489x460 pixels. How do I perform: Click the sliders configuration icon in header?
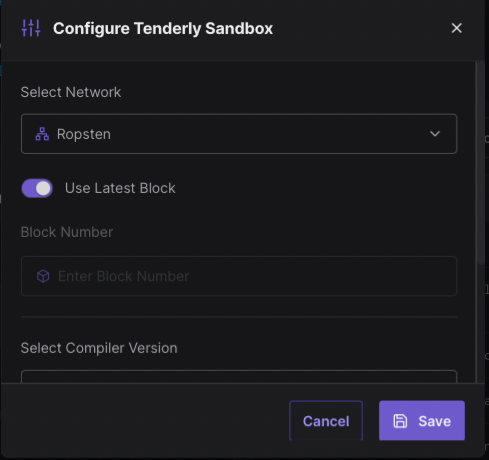coord(31,28)
